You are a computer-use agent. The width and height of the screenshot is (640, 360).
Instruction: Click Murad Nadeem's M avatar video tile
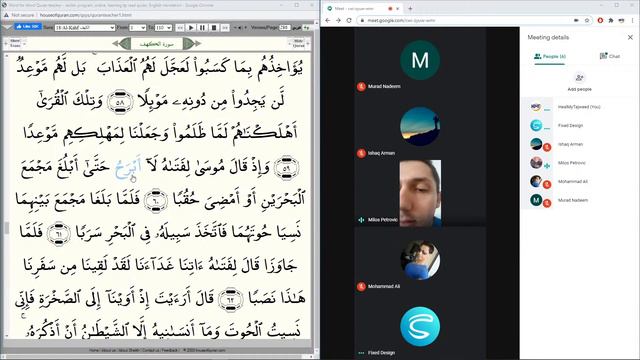pos(420,60)
